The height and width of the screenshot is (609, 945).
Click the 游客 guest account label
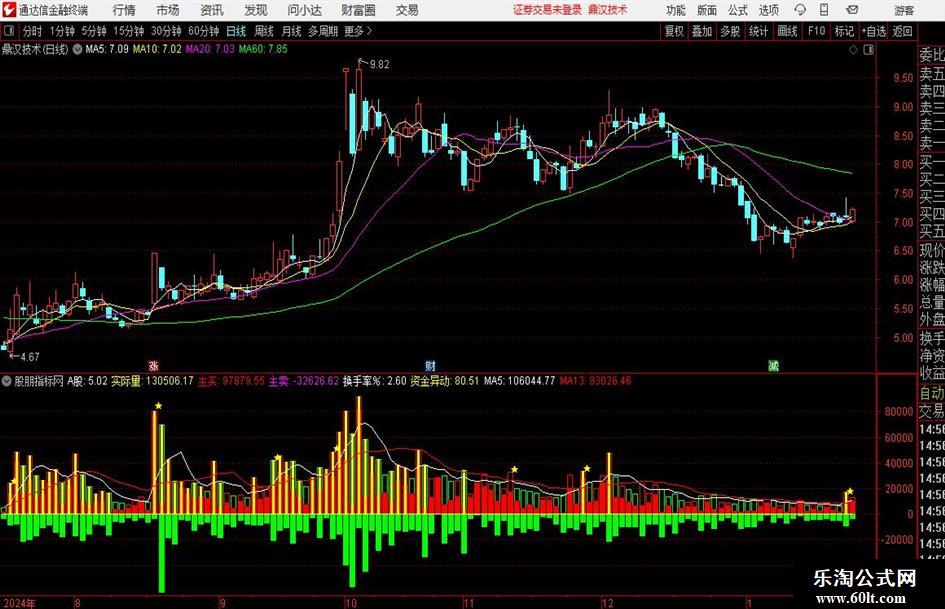(903, 10)
